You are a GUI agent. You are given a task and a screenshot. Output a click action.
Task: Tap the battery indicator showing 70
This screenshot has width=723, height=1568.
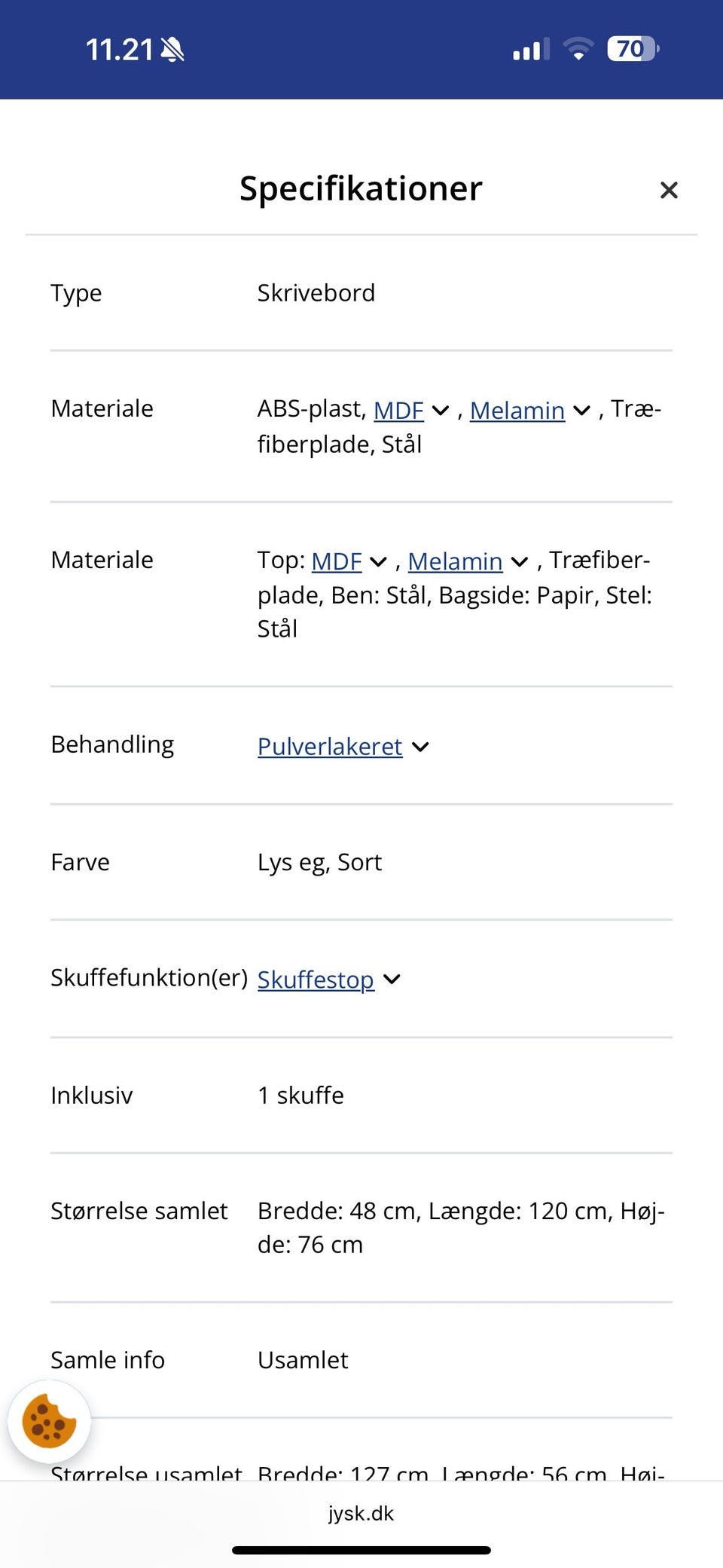pos(631,48)
